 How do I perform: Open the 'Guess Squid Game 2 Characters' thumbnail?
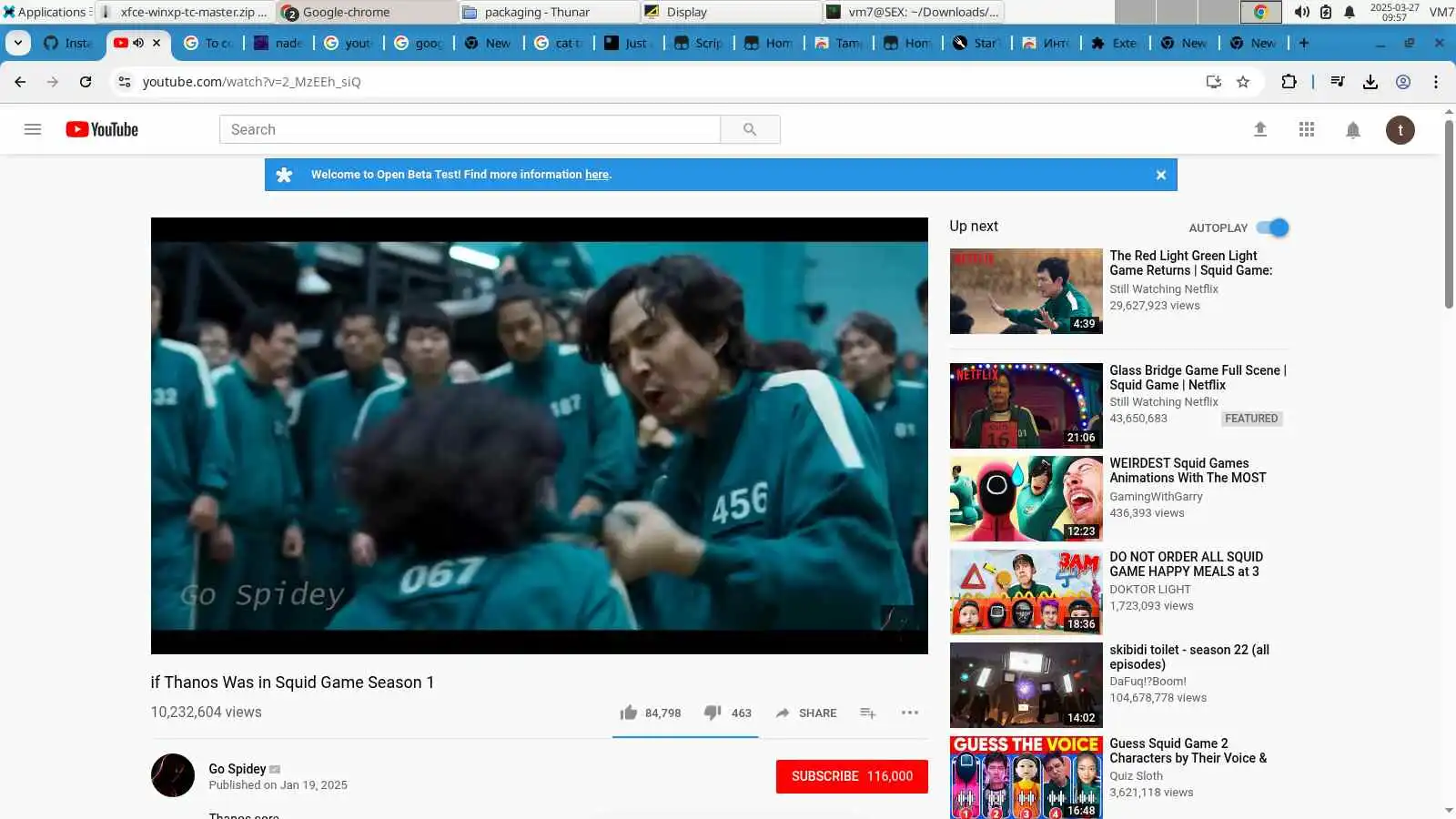pos(1026,778)
